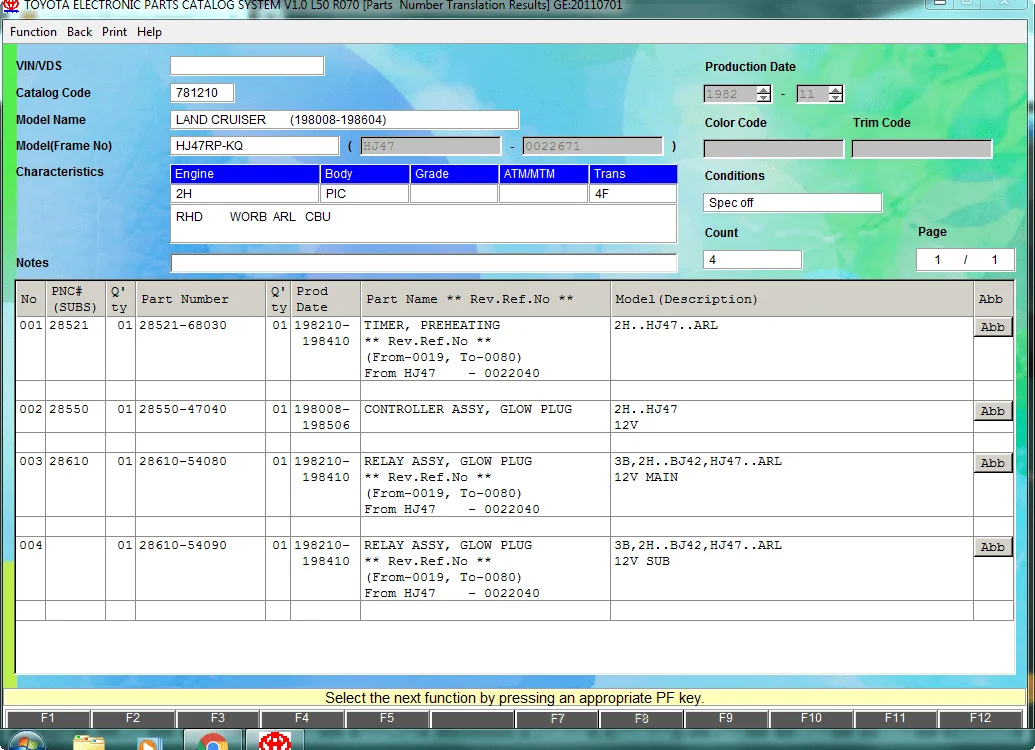Click the F10 function key button

pos(811,718)
